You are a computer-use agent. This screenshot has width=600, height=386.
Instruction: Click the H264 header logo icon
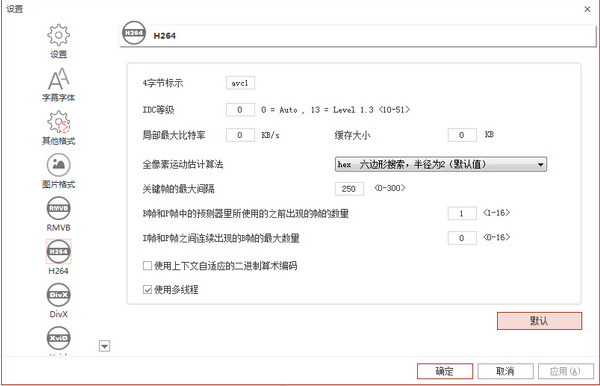pos(134,33)
